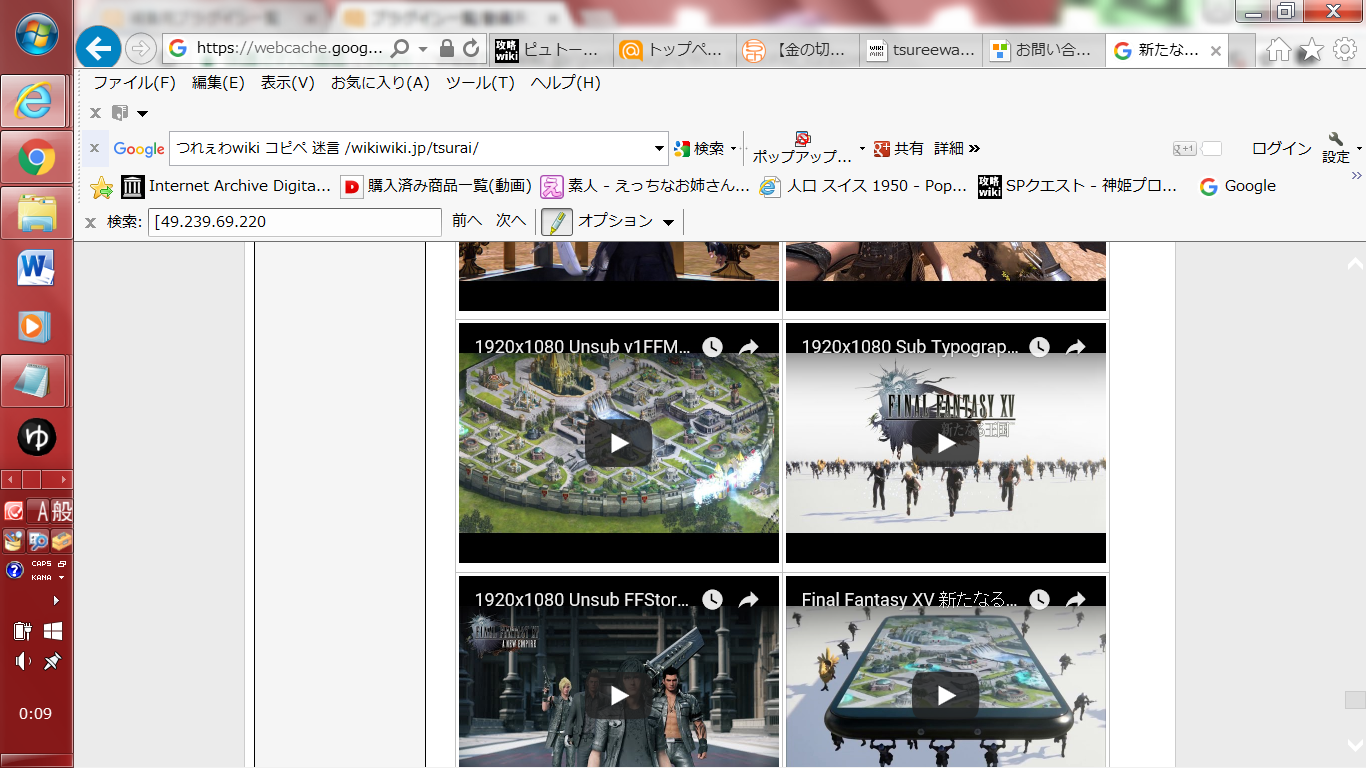Screen dimensions: 1366x768
Task: Expand Google toolbar search box dropdown
Action: pyautogui.click(x=659, y=149)
